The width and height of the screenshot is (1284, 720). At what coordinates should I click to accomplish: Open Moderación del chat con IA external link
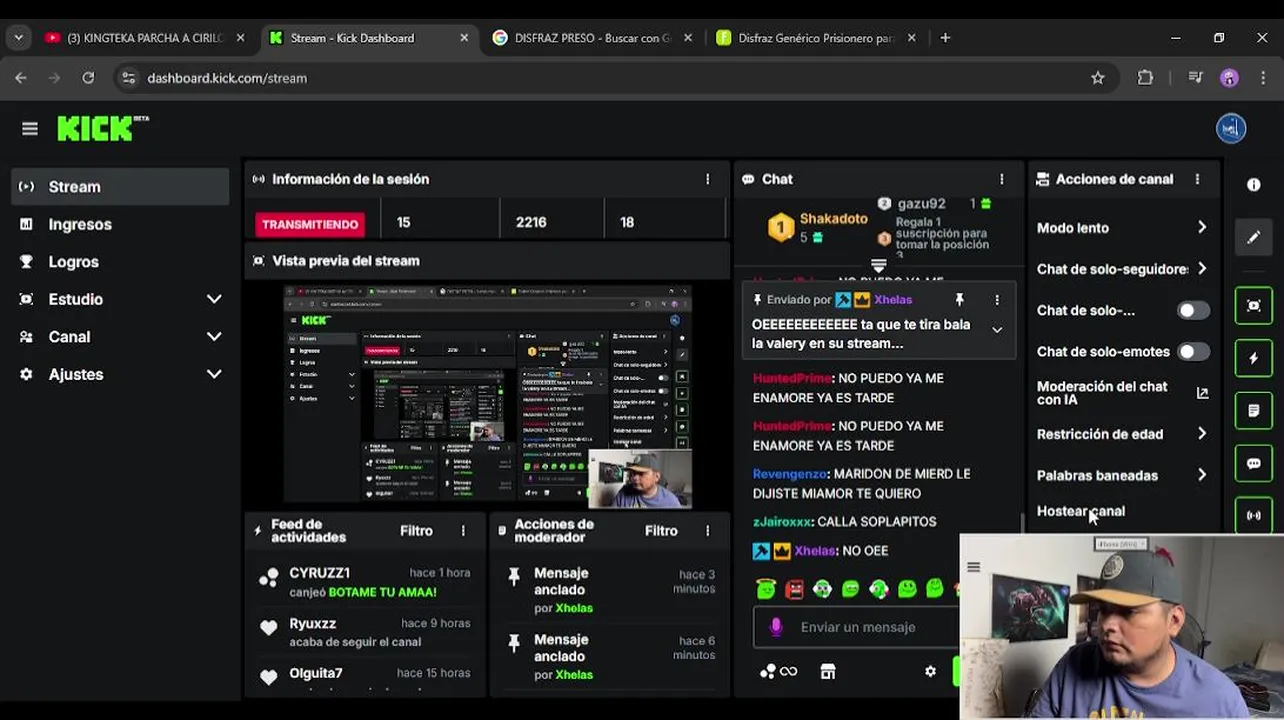coord(1202,393)
